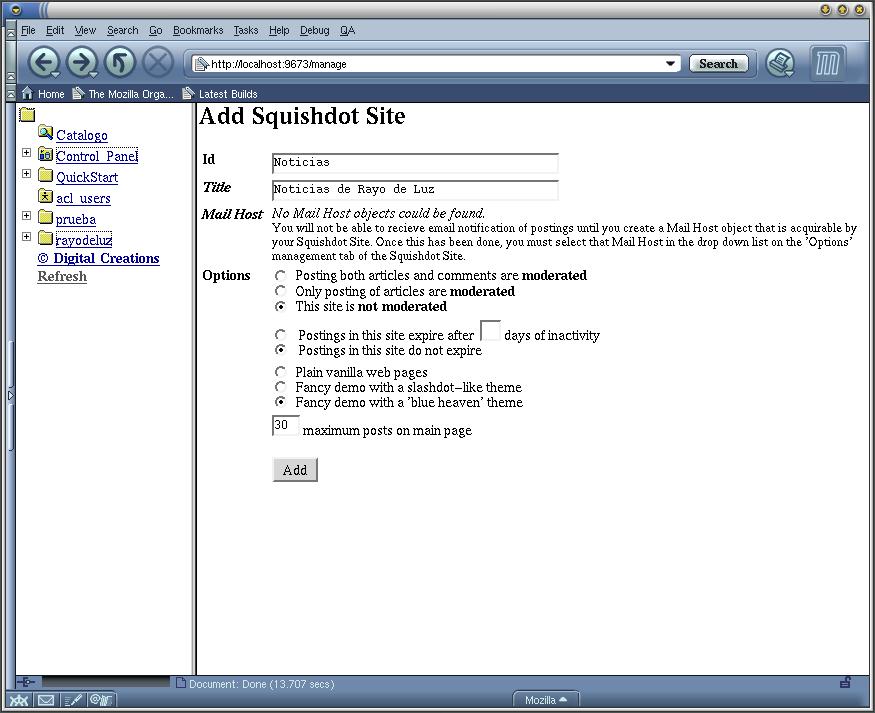Click the Catalogo magnifier icon

[46, 133]
